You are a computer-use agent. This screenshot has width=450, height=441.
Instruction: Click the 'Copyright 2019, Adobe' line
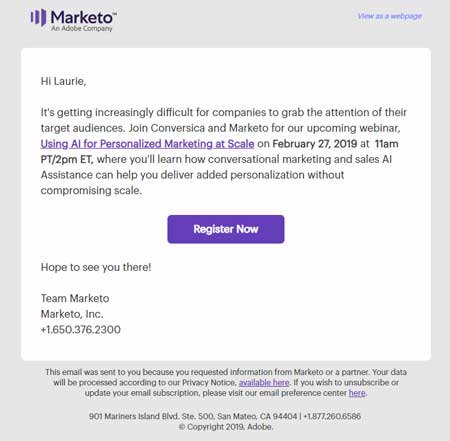pos(226,427)
